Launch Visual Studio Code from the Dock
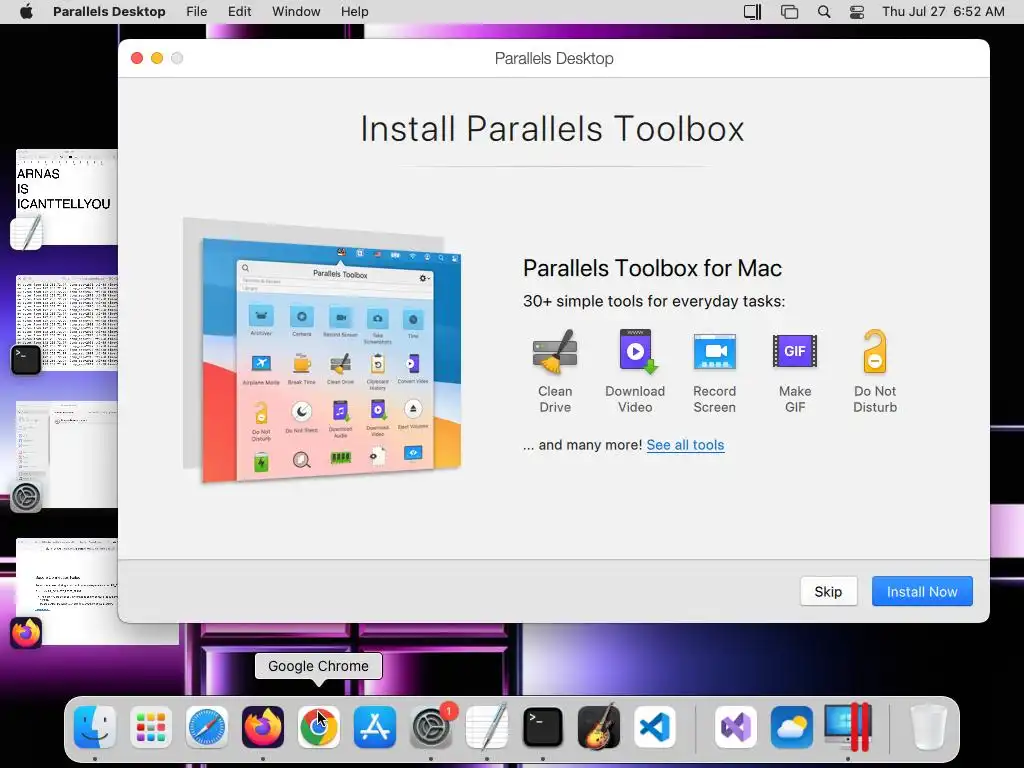1024x768 pixels. tap(655, 727)
